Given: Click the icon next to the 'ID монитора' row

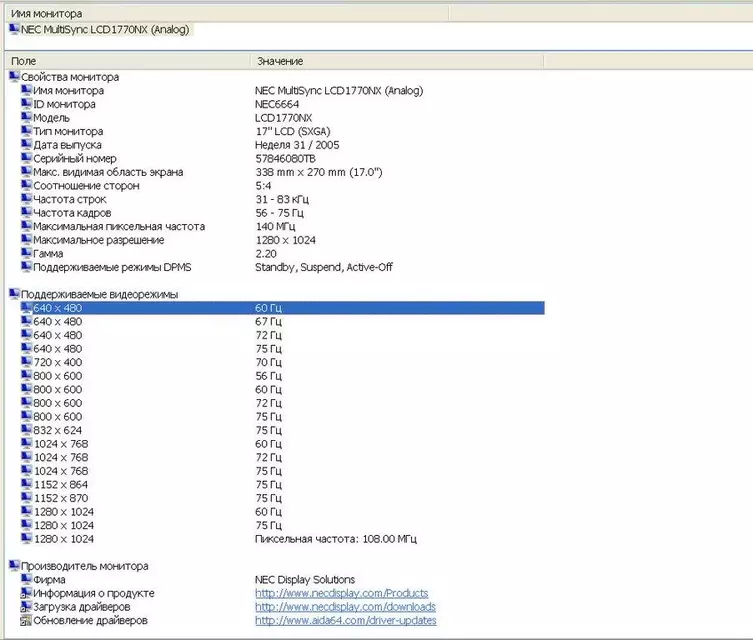Looking at the screenshot, I should pyautogui.click(x=26, y=104).
